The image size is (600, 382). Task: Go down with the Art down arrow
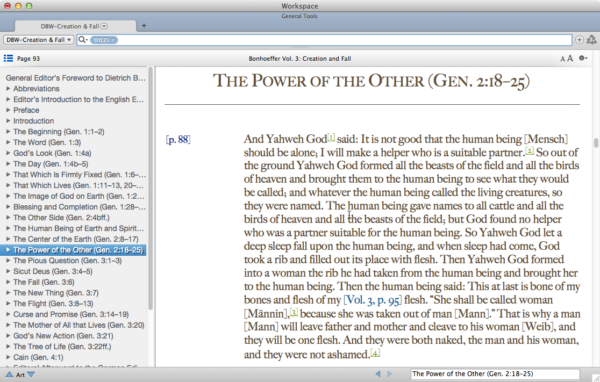point(31,374)
